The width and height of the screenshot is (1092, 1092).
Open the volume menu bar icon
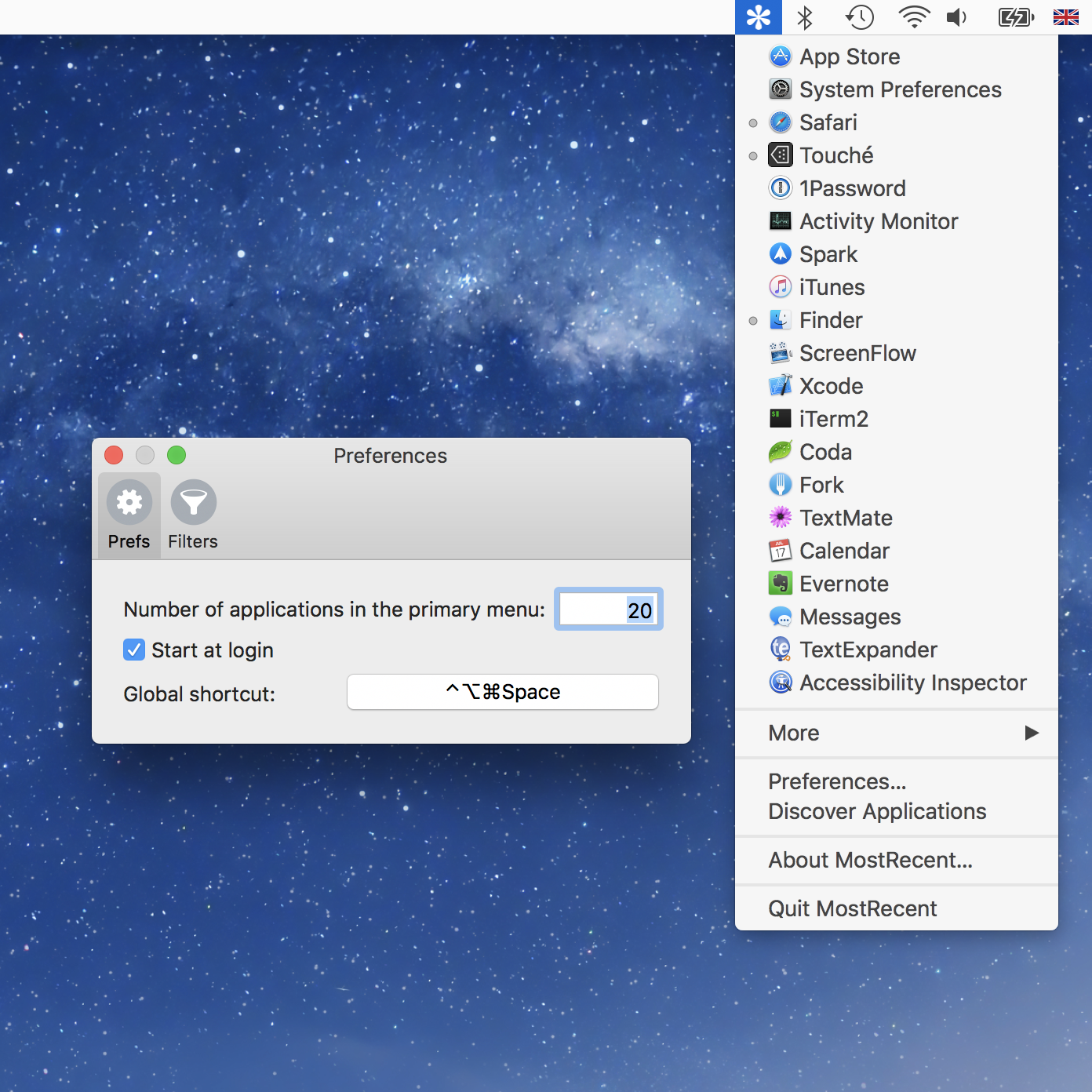tap(957, 17)
